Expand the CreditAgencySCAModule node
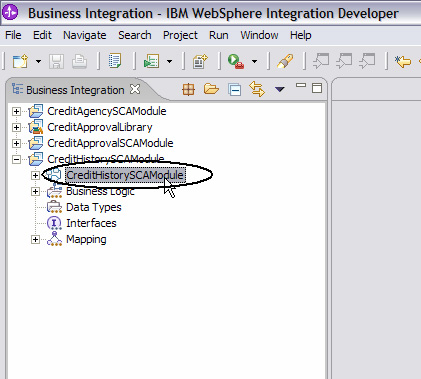 (x=16, y=111)
